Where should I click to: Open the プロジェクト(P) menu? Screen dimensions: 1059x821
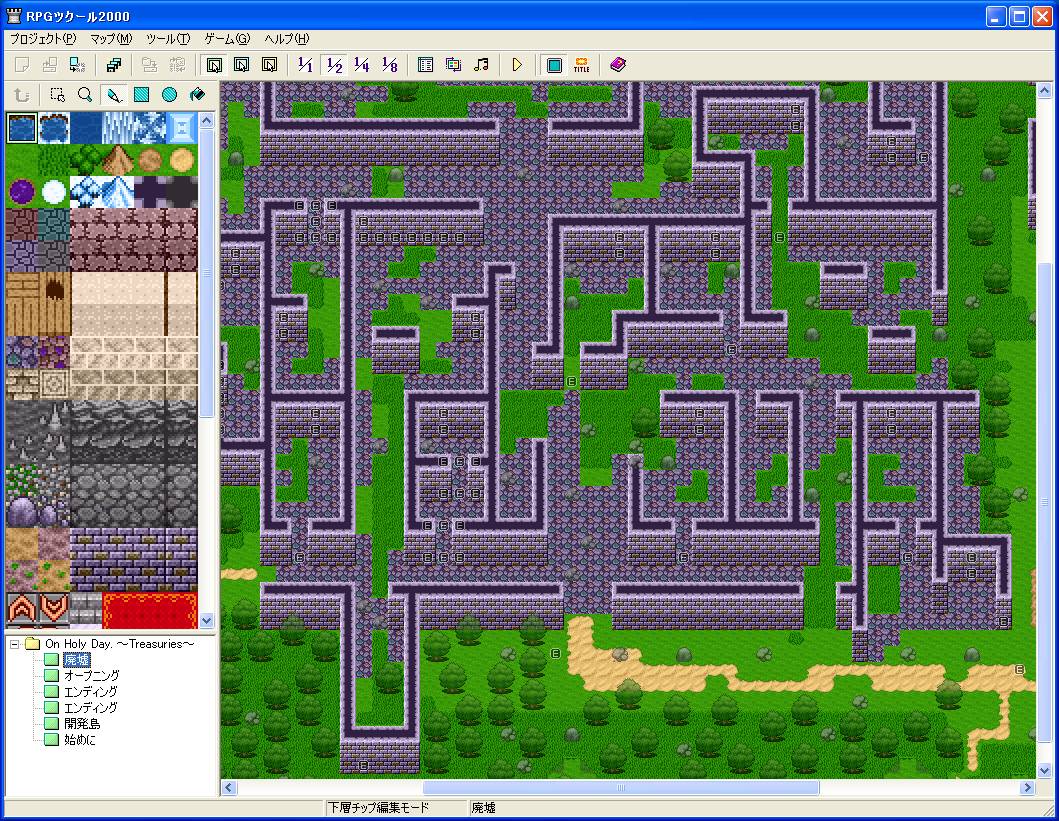[43, 39]
